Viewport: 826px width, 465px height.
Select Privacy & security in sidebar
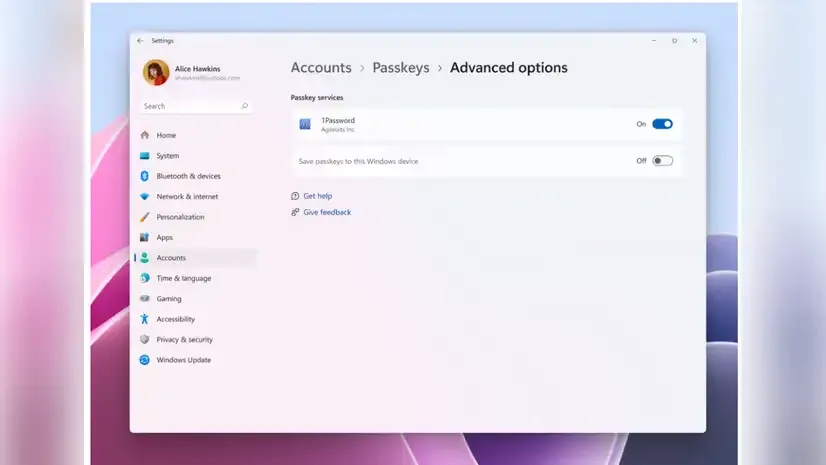(x=184, y=340)
